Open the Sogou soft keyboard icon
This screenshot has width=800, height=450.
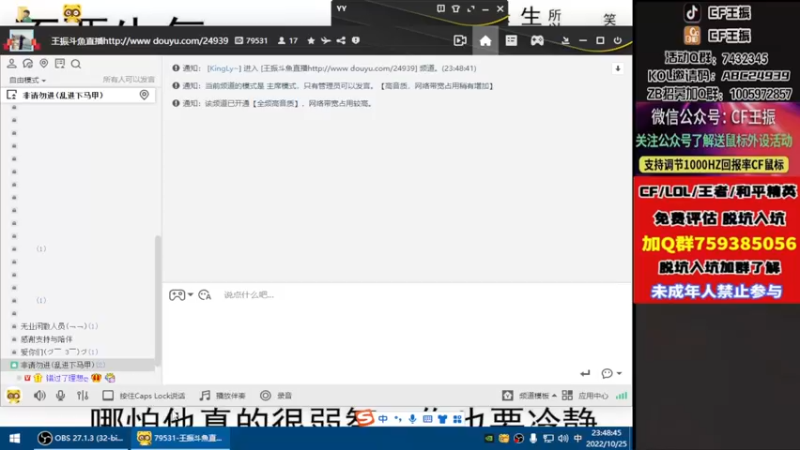(428, 419)
